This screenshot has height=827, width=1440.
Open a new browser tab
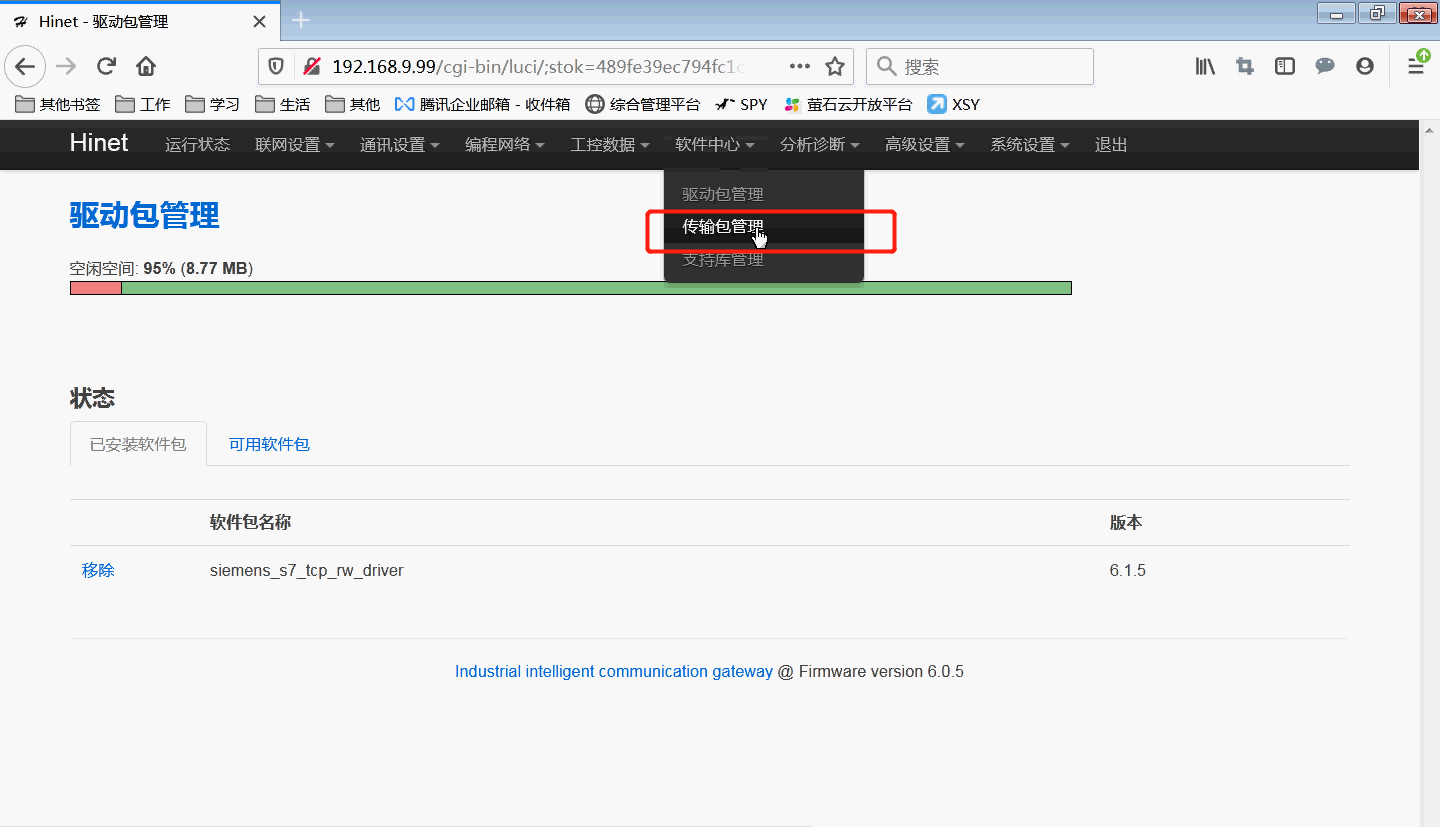[x=301, y=21]
